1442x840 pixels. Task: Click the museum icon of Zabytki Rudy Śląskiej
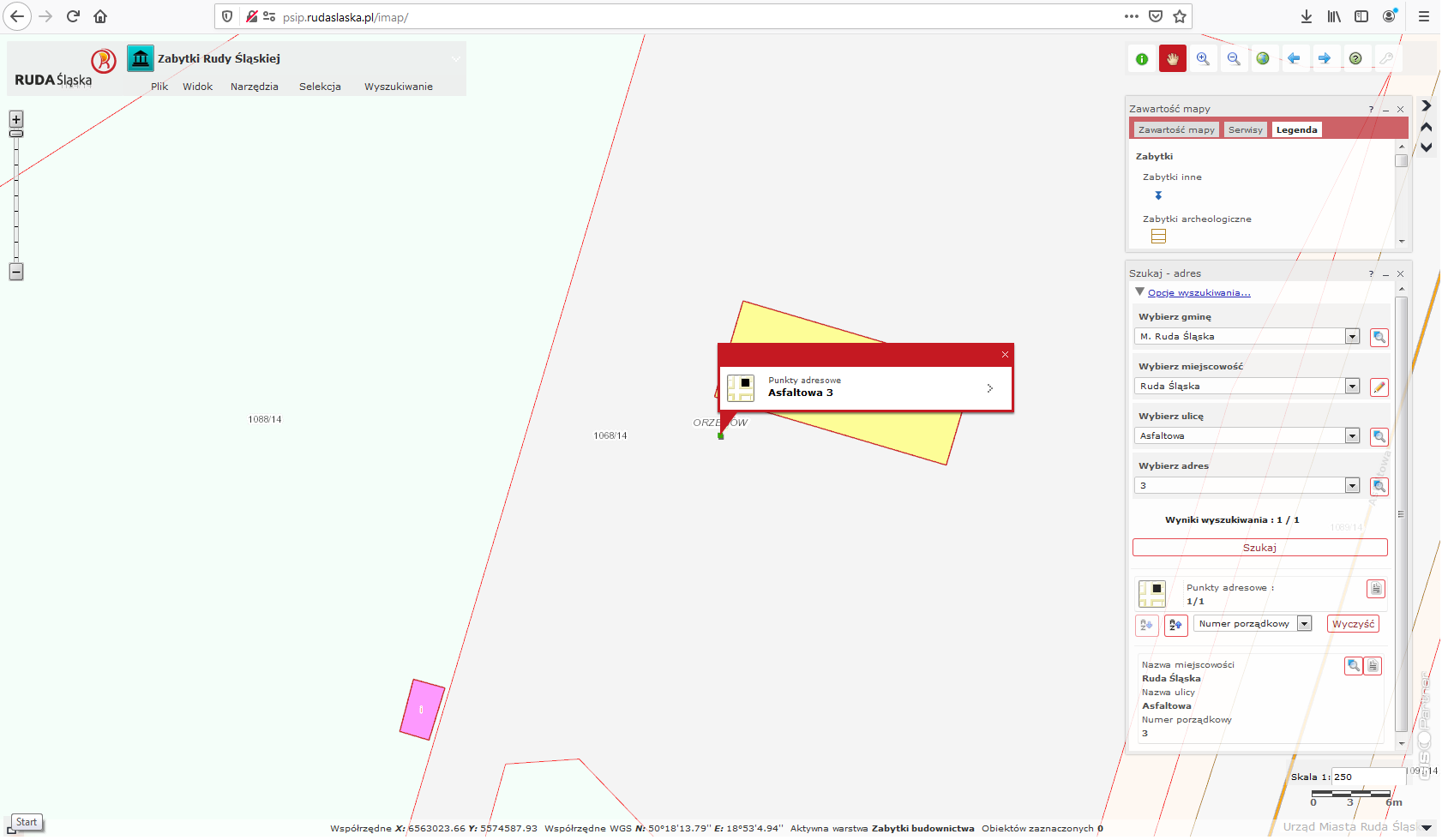coord(141,58)
